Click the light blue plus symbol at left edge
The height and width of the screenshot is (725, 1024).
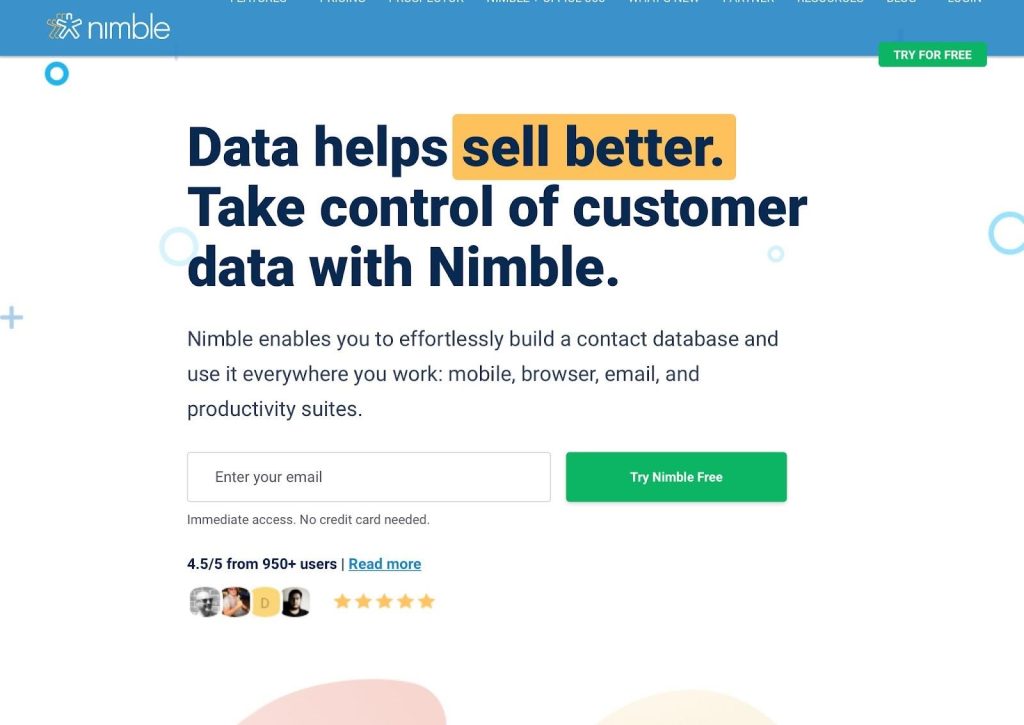click(11, 318)
